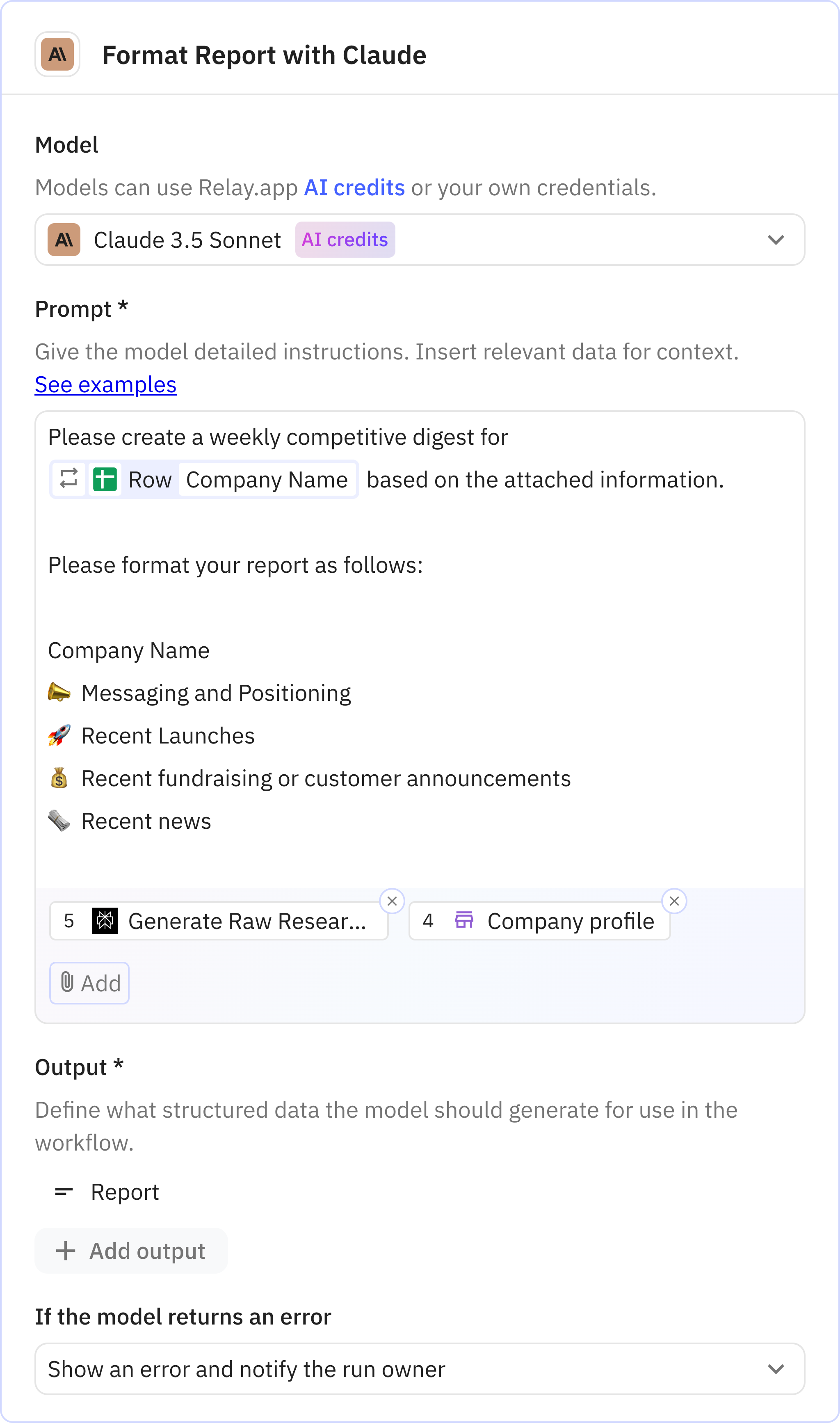
Task: Select the Report output field
Action: tap(125, 1192)
